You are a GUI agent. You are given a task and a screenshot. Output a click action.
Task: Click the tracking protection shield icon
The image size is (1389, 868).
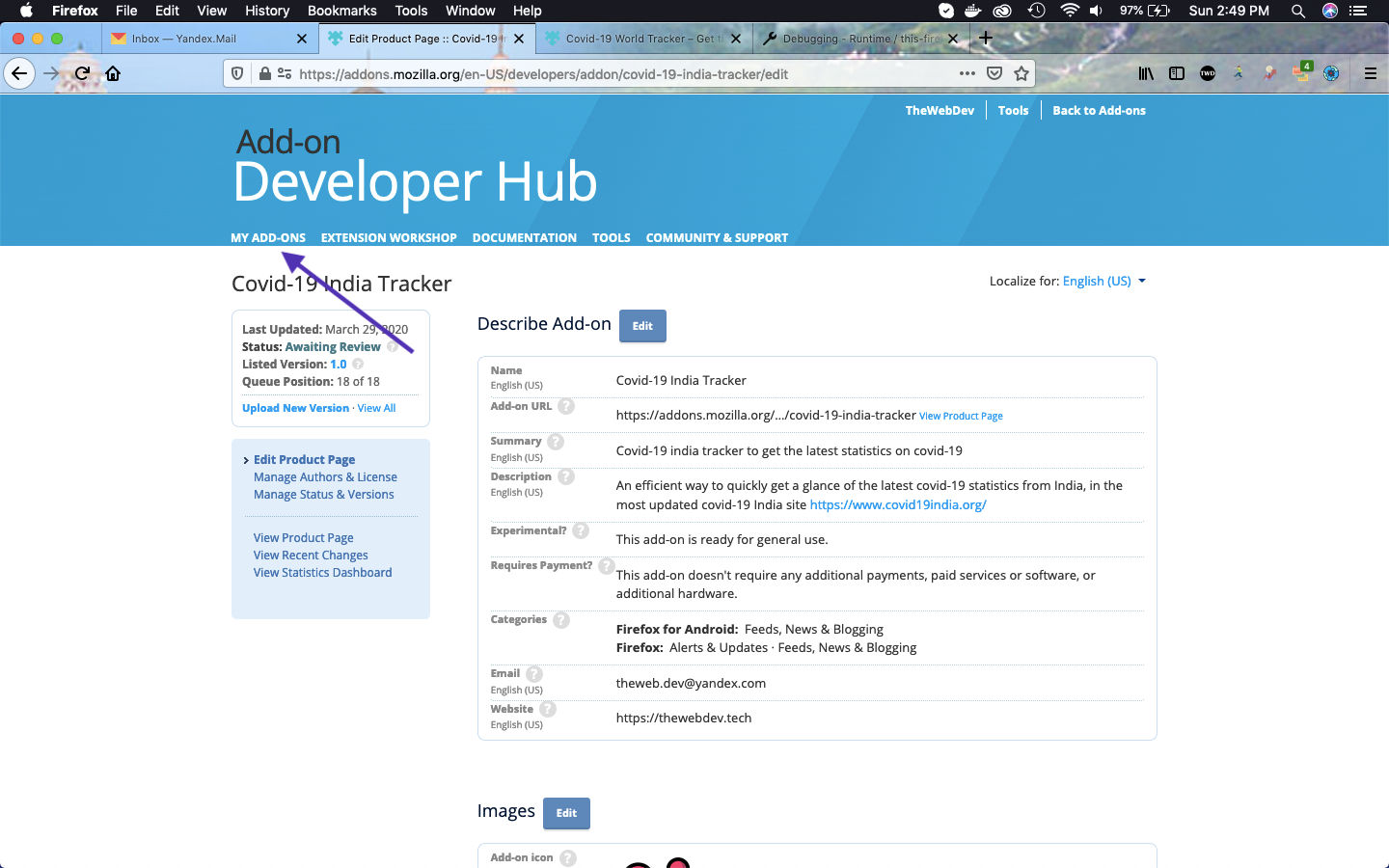point(237,73)
